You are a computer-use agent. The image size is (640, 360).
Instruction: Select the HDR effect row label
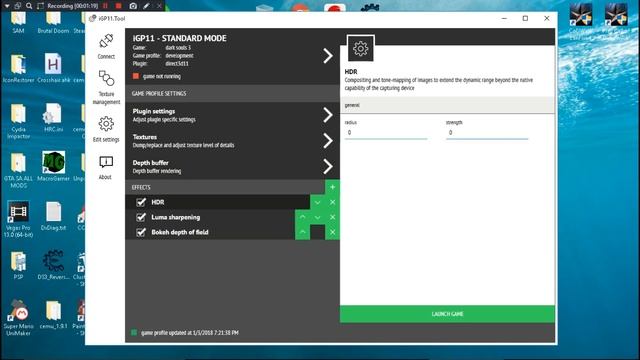tap(158, 202)
